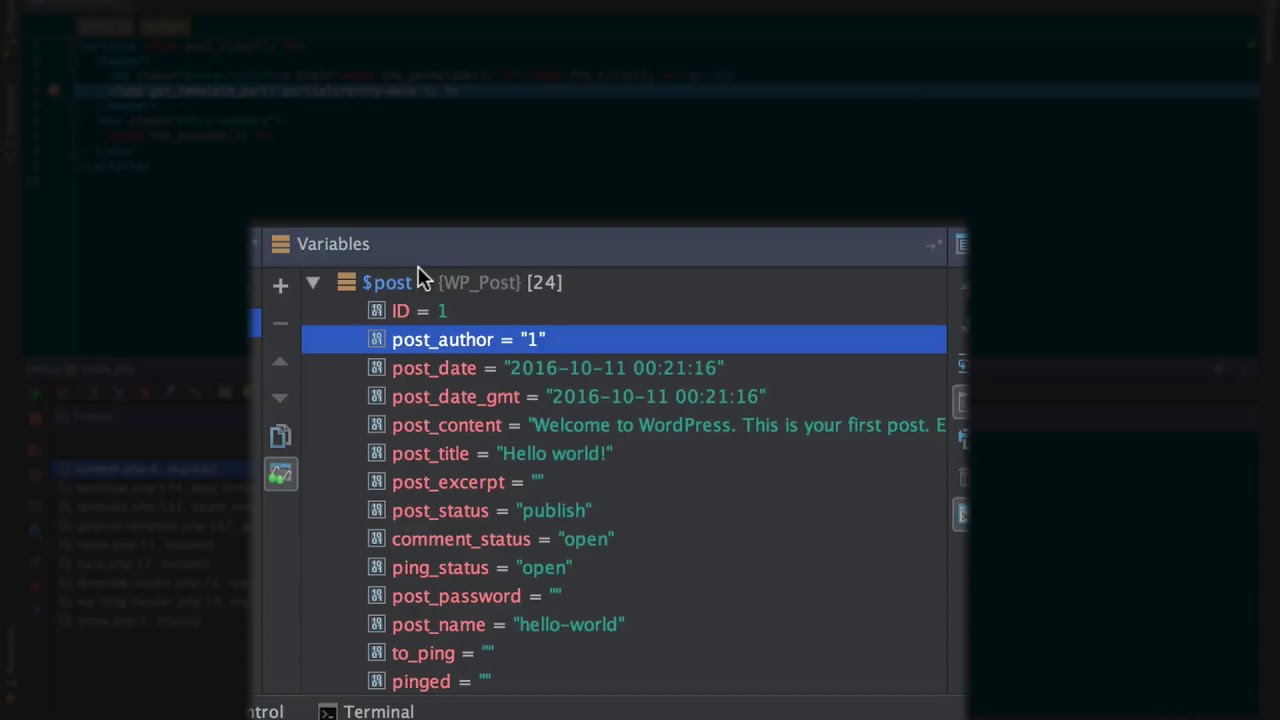Select the post_excerpt variable row
The image size is (1280, 720).
tap(624, 482)
